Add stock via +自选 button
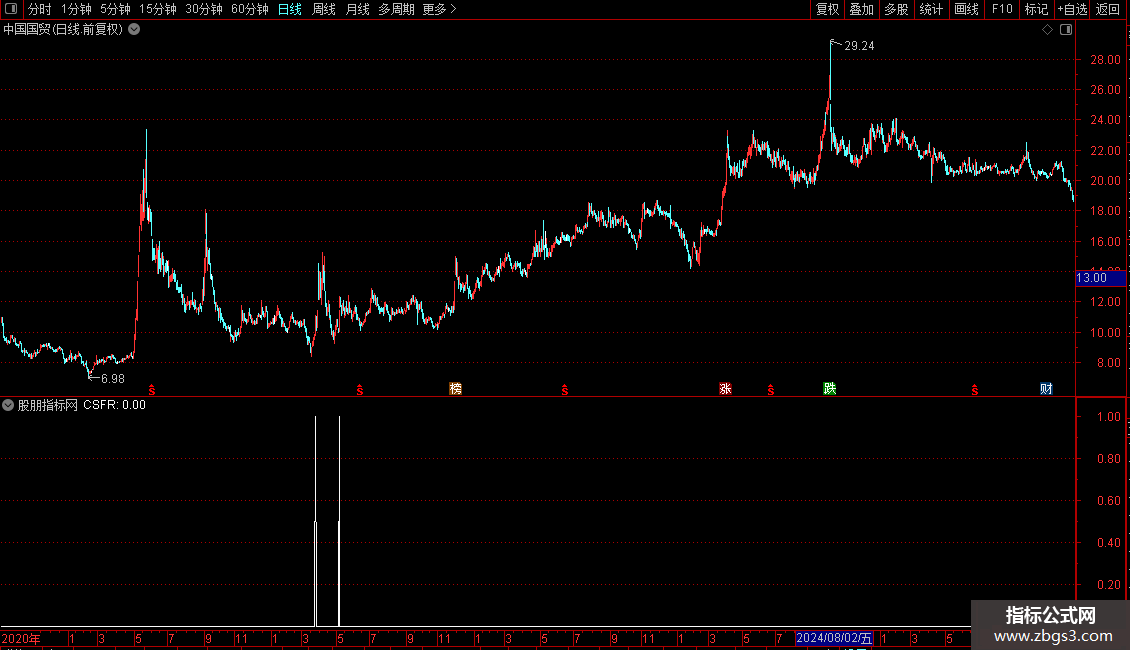The width and height of the screenshot is (1130, 650). pos(1072,9)
